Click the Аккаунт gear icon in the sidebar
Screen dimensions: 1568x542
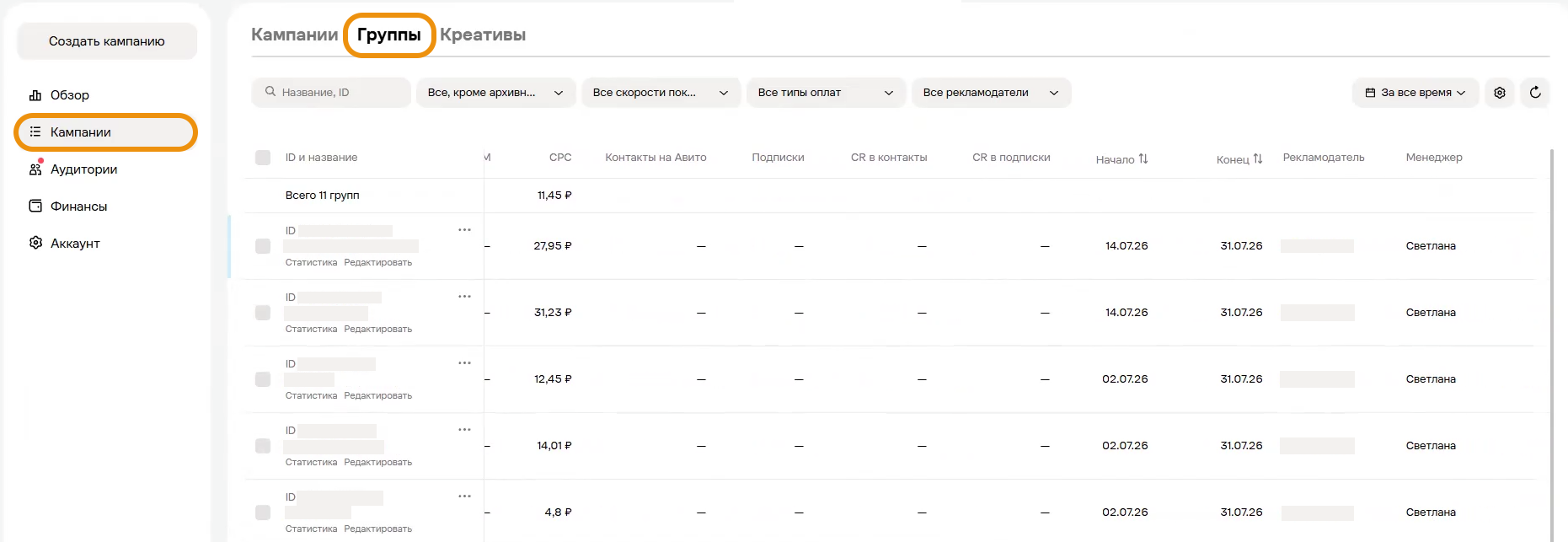(x=35, y=244)
